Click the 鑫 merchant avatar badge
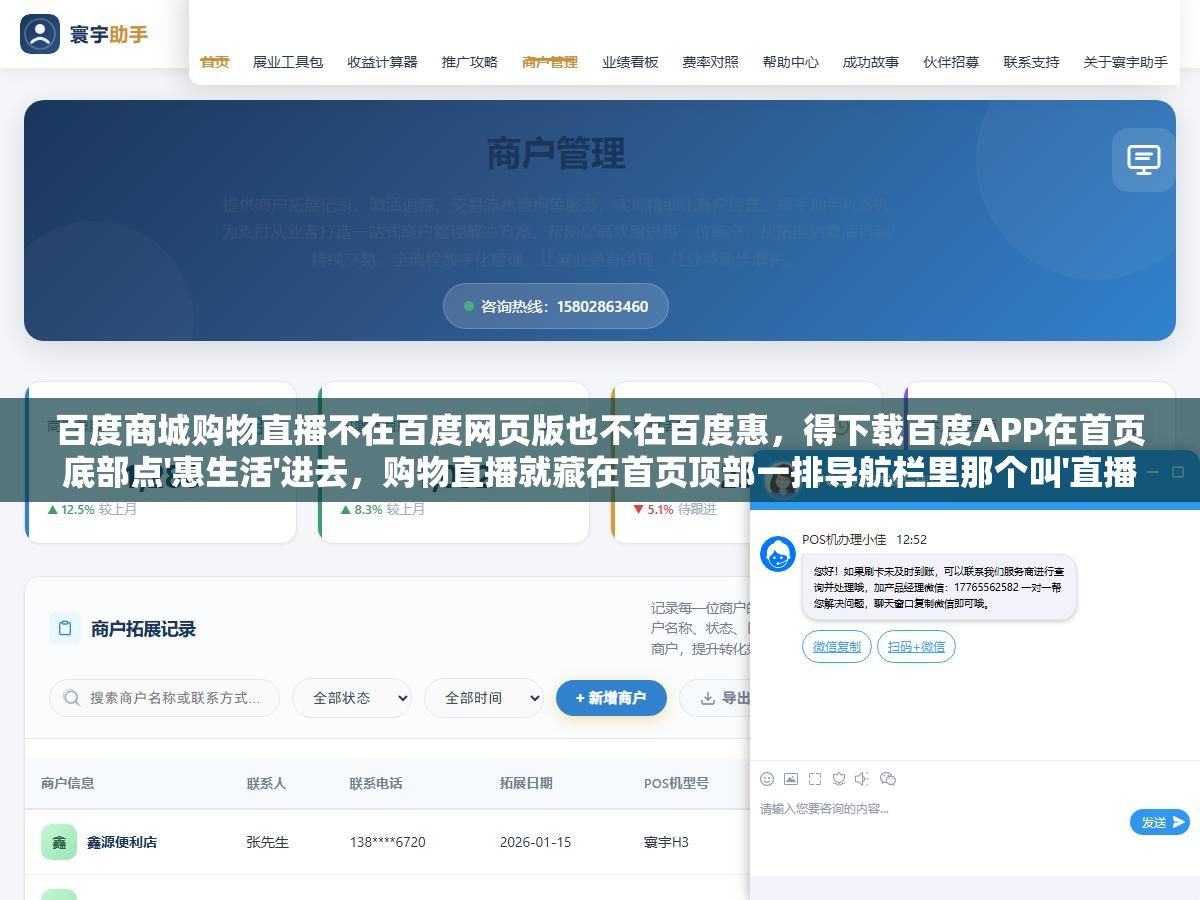The width and height of the screenshot is (1200, 900). tap(59, 842)
